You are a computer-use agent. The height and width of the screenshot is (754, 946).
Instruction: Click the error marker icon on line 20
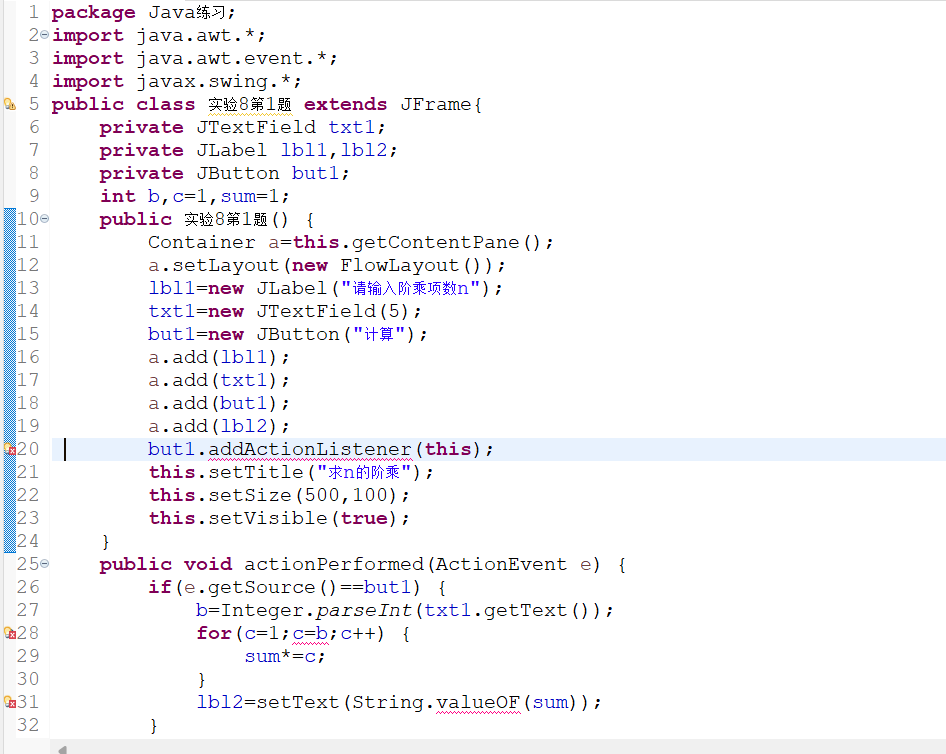coord(10,449)
